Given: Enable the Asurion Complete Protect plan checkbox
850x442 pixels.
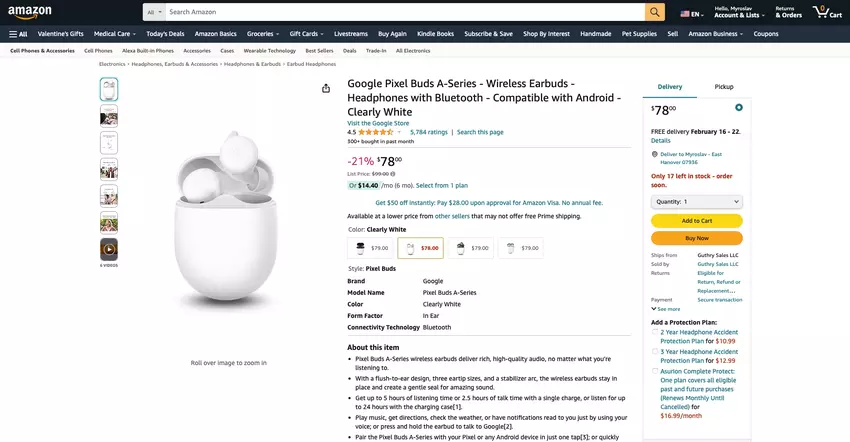Looking at the screenshot, I should point(655,371).
